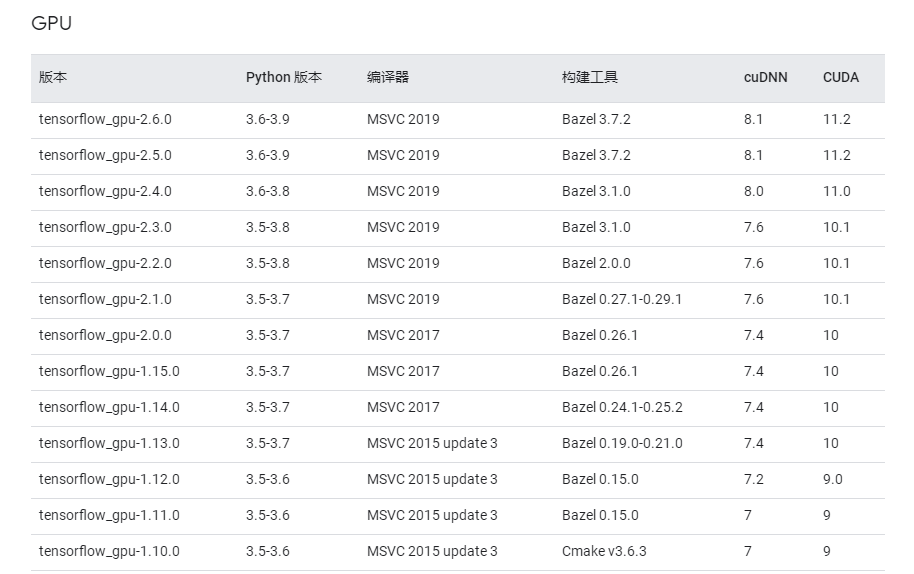The width and height of the screenshot is (914, 574).
Task: Click cuDNN 7.4 in tensorflow_gpu-1.15.0 row
Action: [754, 372]
